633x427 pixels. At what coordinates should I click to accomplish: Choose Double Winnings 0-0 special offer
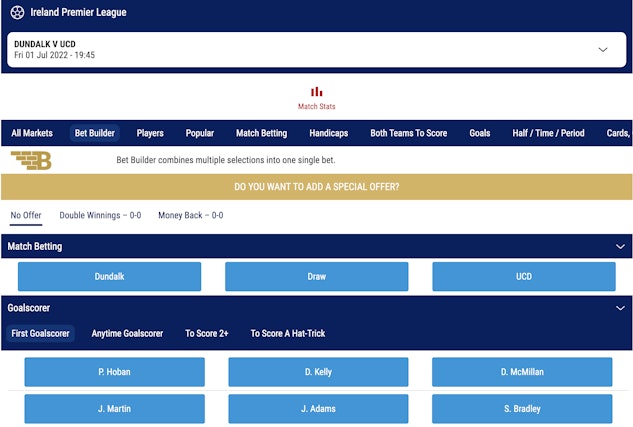pyautogui.click(x=100, y=215)
